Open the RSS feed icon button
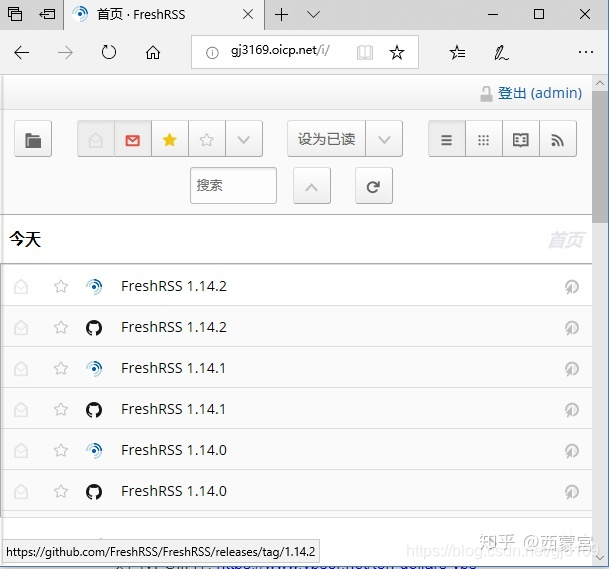Viewport: 609px width, 569px height. 558,139
